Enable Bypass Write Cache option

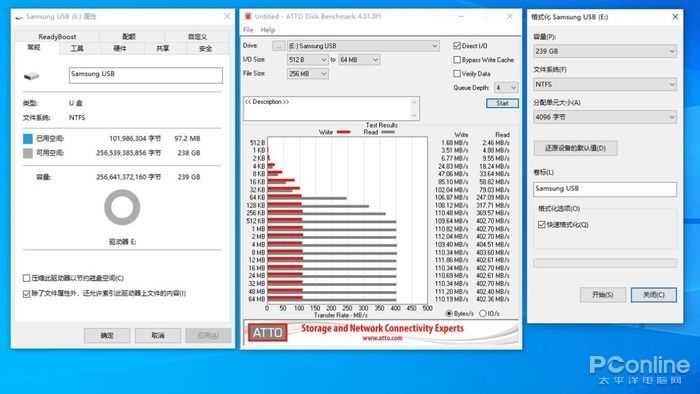(457, 60)
